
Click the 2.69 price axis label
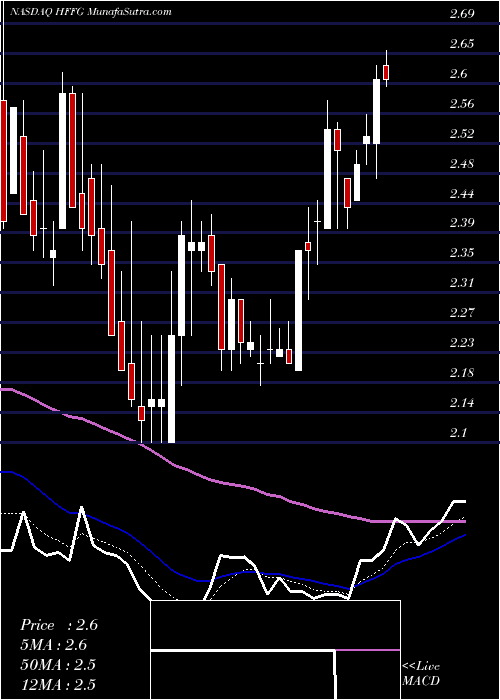(461, 14)
